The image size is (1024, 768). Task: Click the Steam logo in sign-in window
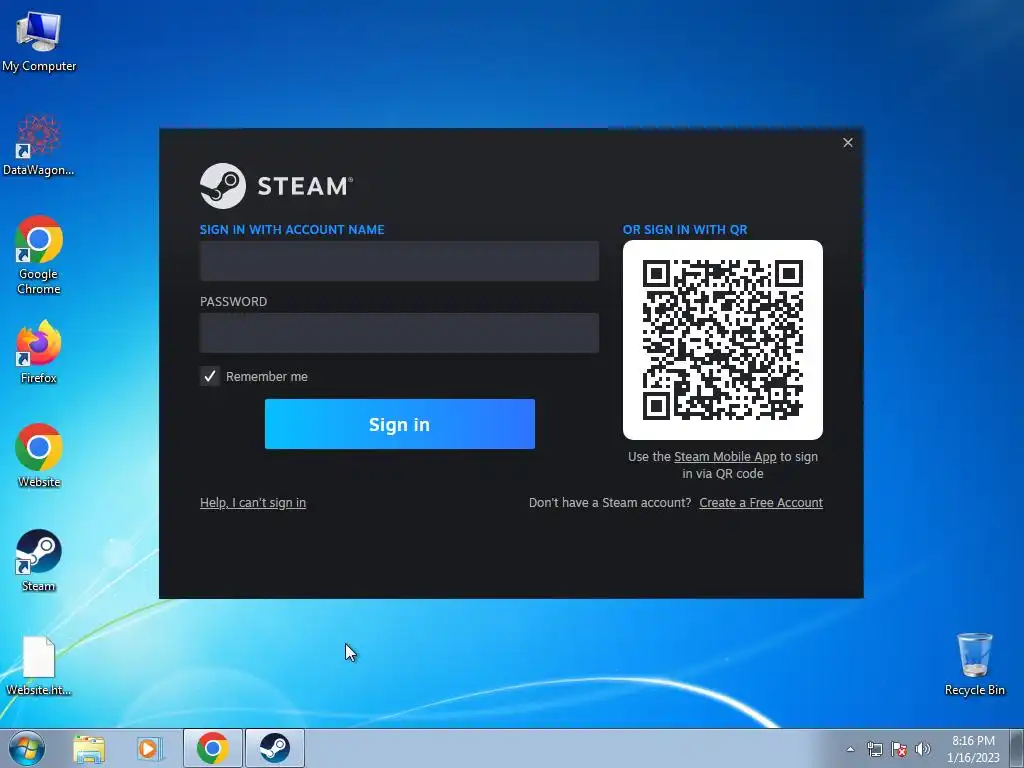[x=277, y=186]
